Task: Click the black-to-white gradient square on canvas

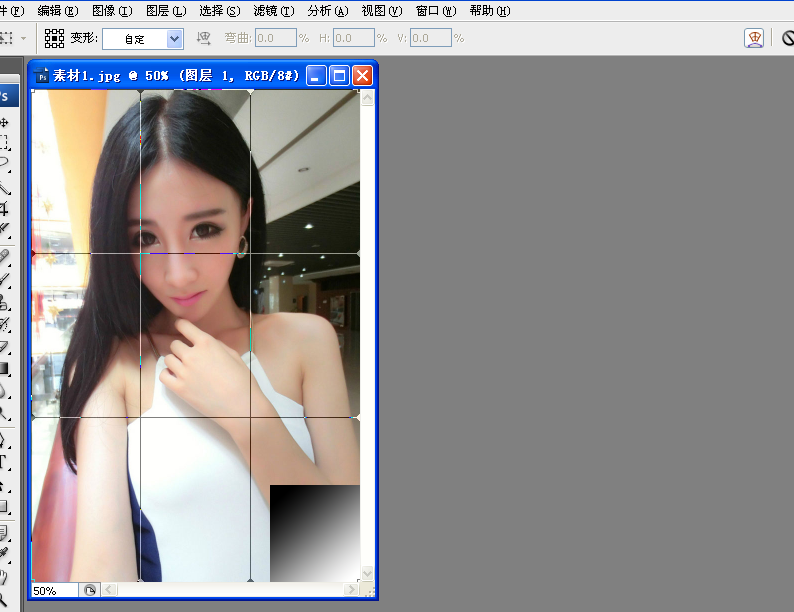Action: click(314, 533)
